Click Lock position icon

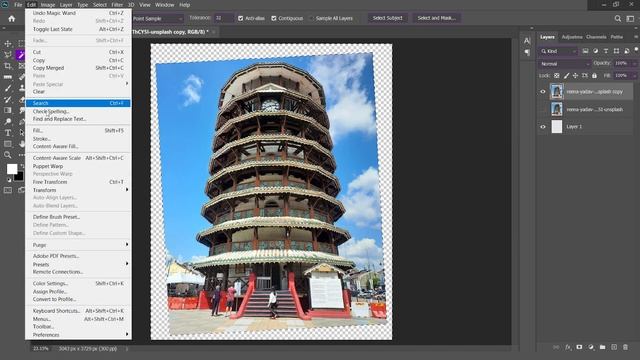[x=576, y=76]
